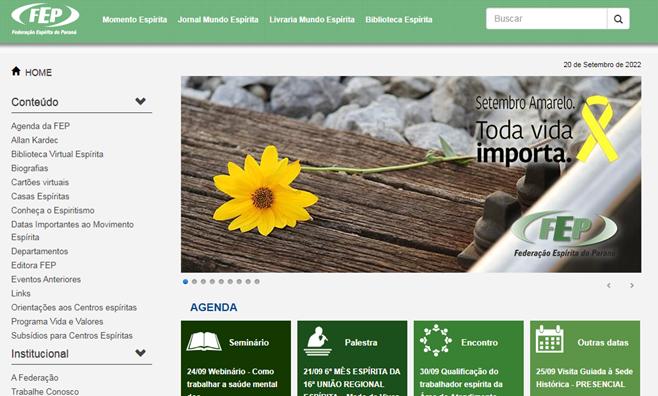Click the Buscar search field

546,19
